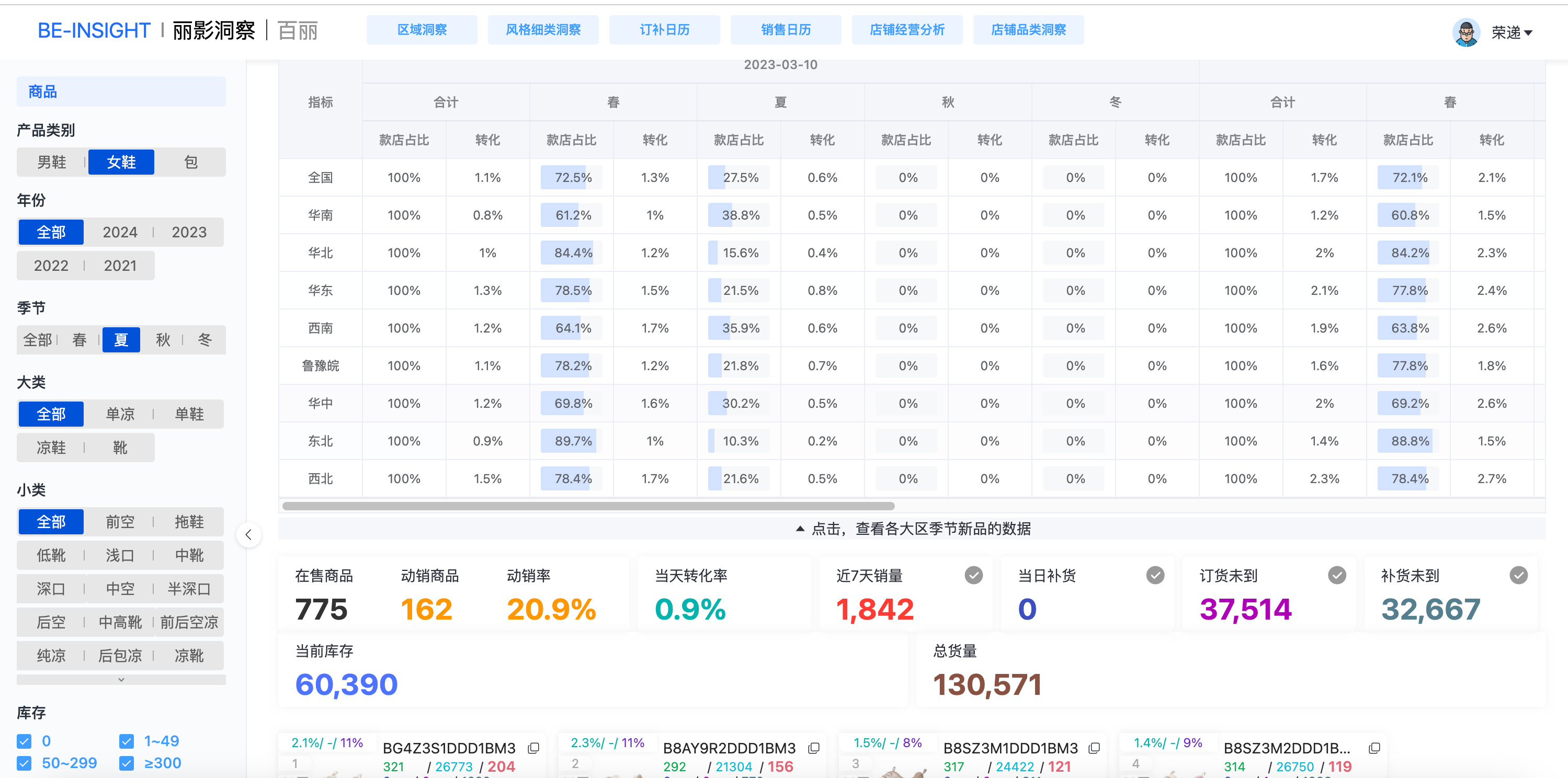Screen dimensions: 1568x778
Task: Filter by year 2023
Action: tap(189, 232)
